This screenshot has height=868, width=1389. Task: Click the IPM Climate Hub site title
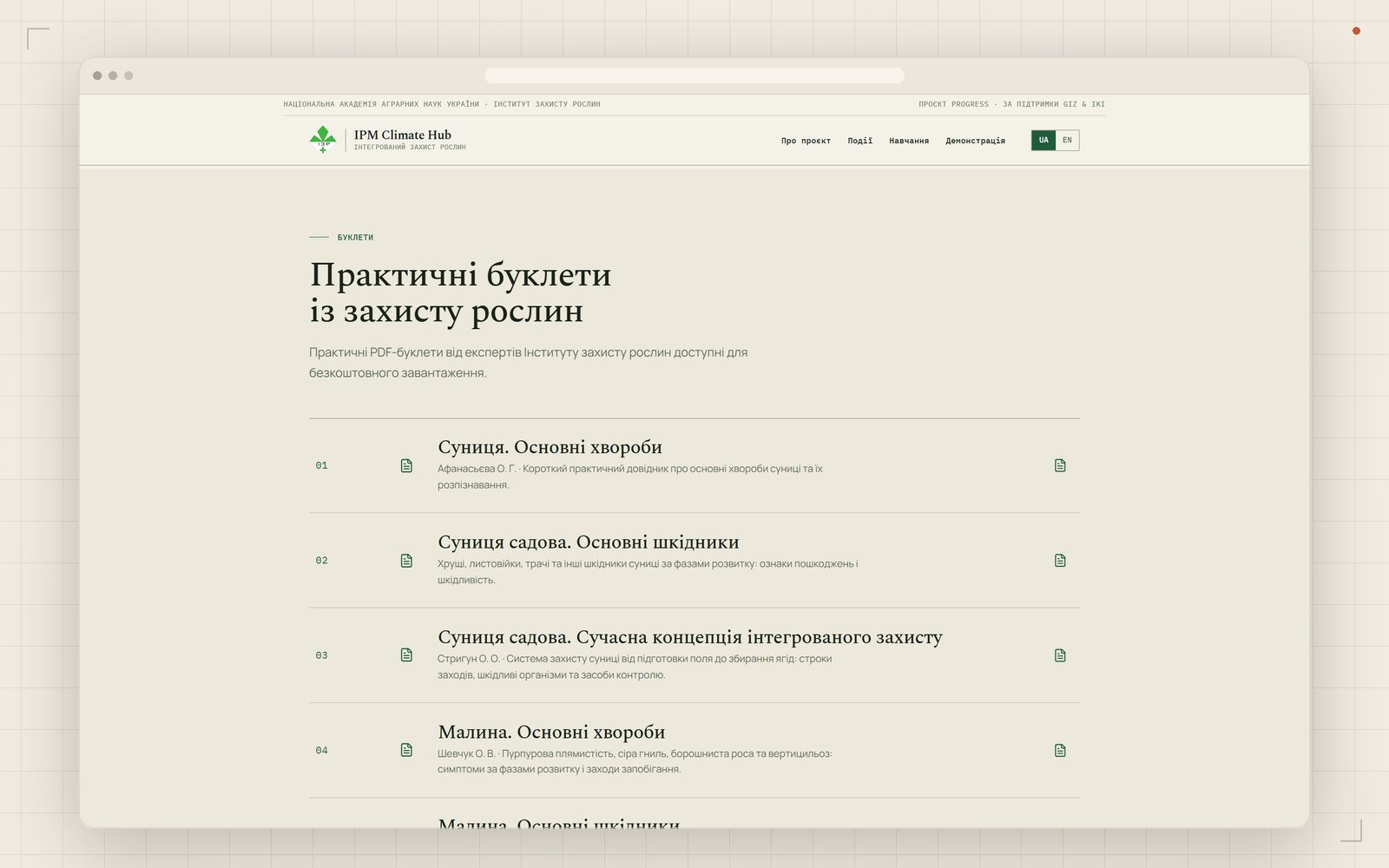click(403, 135)
